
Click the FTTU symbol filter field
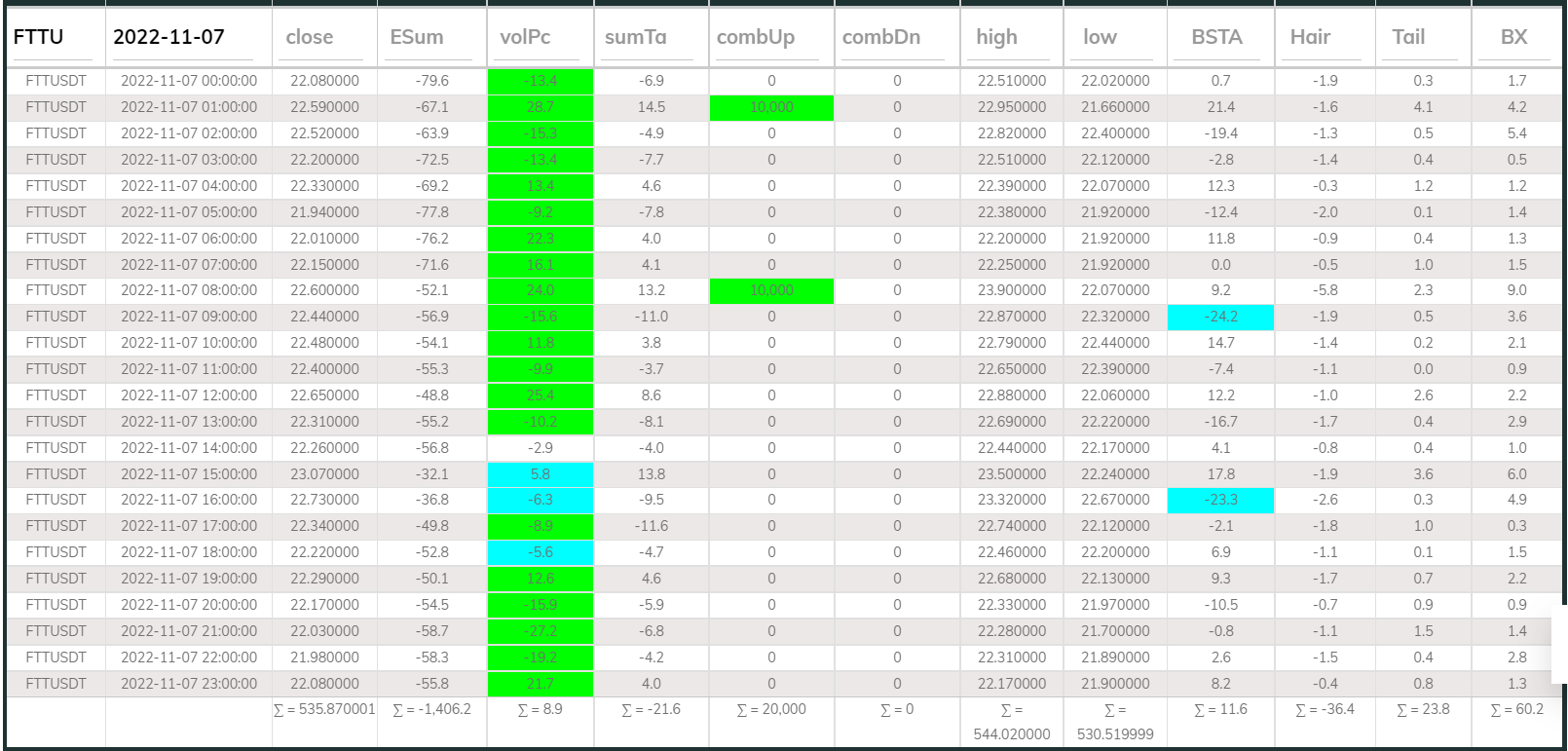coord(54,37)
